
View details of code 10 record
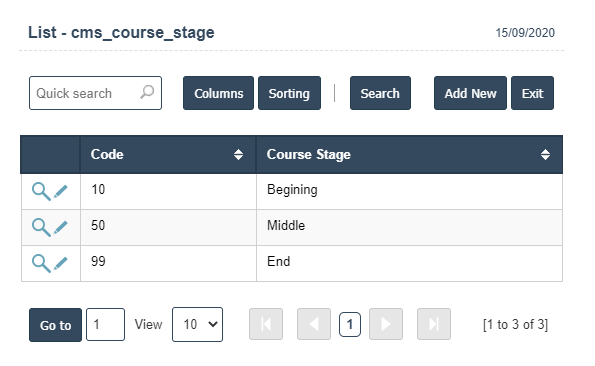click(x=41, y=191)
